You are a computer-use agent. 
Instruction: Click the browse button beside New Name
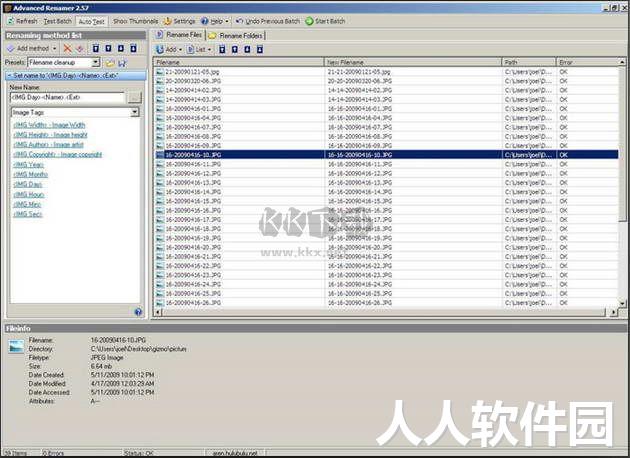(135, 98)
